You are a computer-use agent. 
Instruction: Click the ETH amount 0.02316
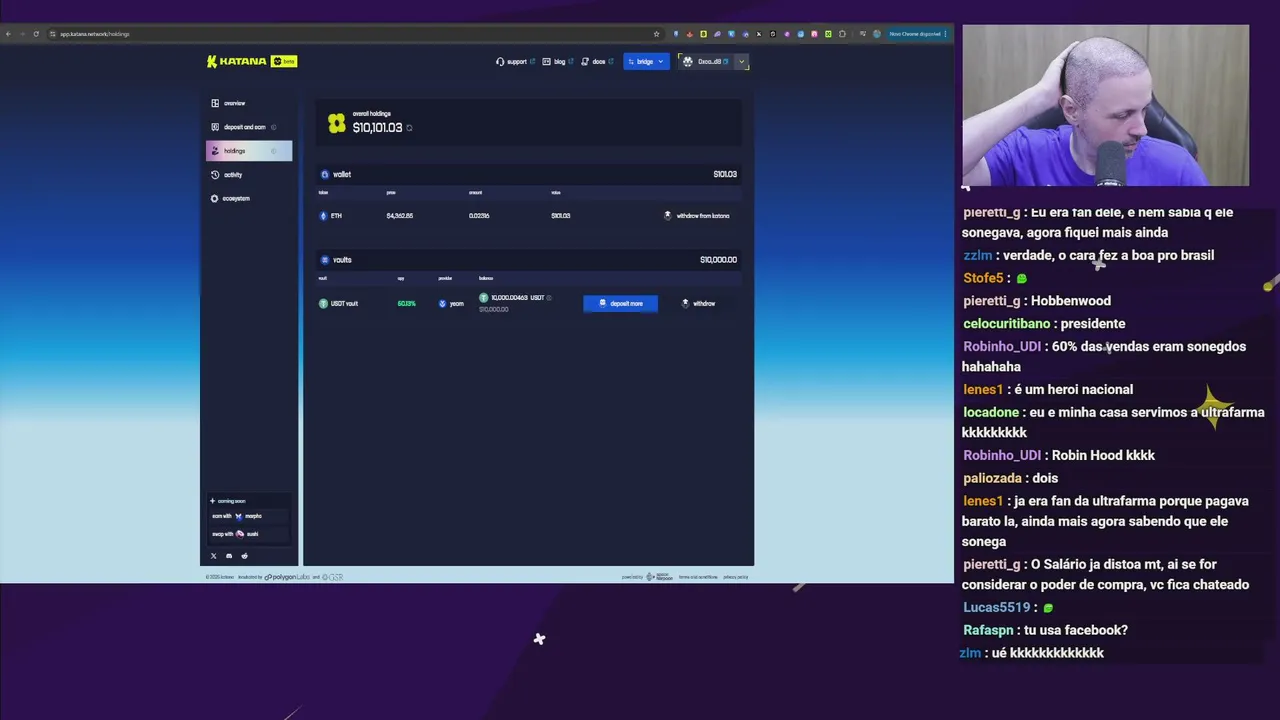coord(479,216)
